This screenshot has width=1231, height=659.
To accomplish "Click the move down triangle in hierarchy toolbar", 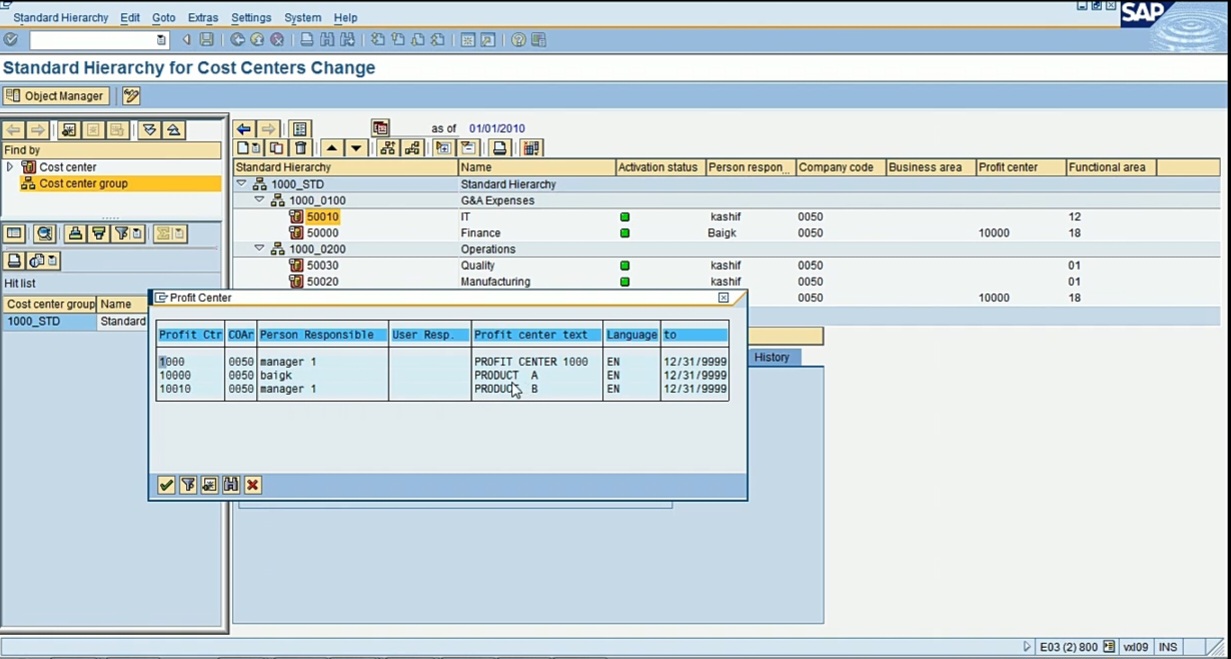I will click(x=355, y=148).
